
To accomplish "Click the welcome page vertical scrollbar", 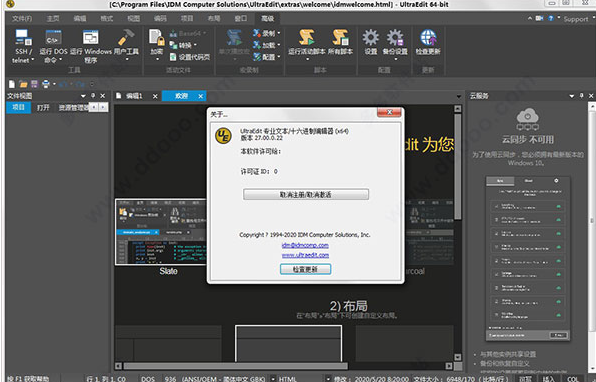I will (x=458, y=166).
